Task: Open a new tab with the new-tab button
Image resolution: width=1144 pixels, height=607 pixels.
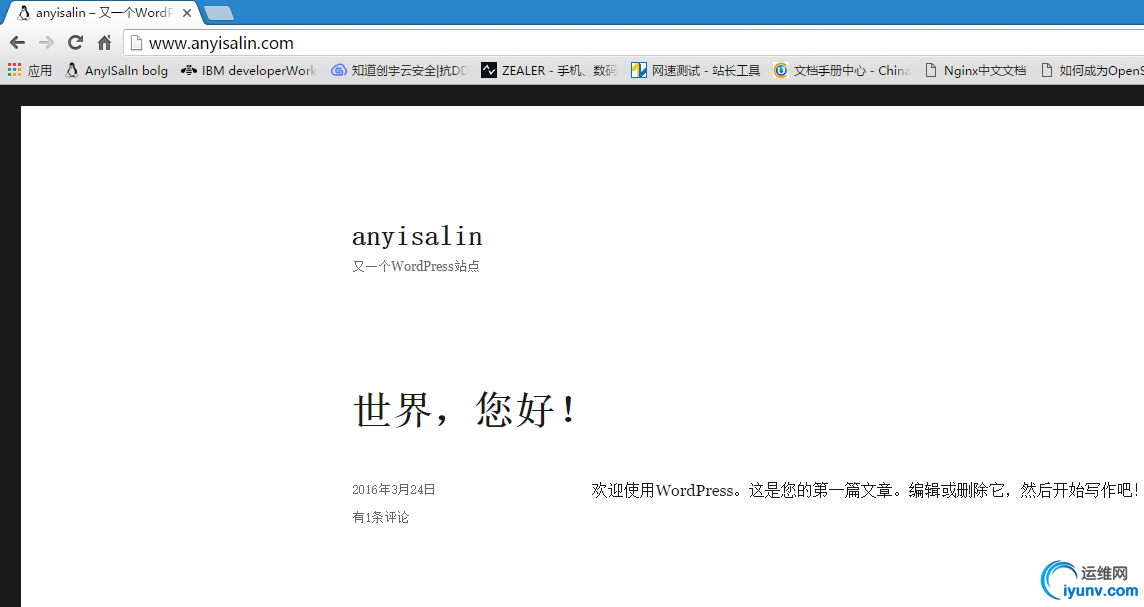Action: pyautogui.click(x=218, y=12)
